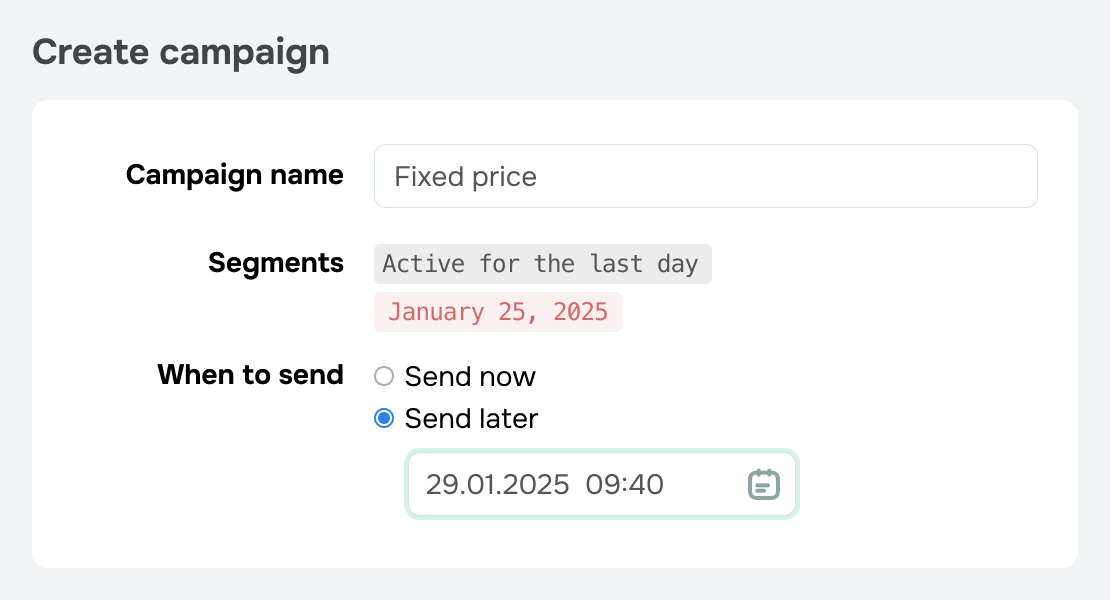Click the When to send label
This screenshot has width=1110, height=600.
pyautogui.click(x=250, y=374)
